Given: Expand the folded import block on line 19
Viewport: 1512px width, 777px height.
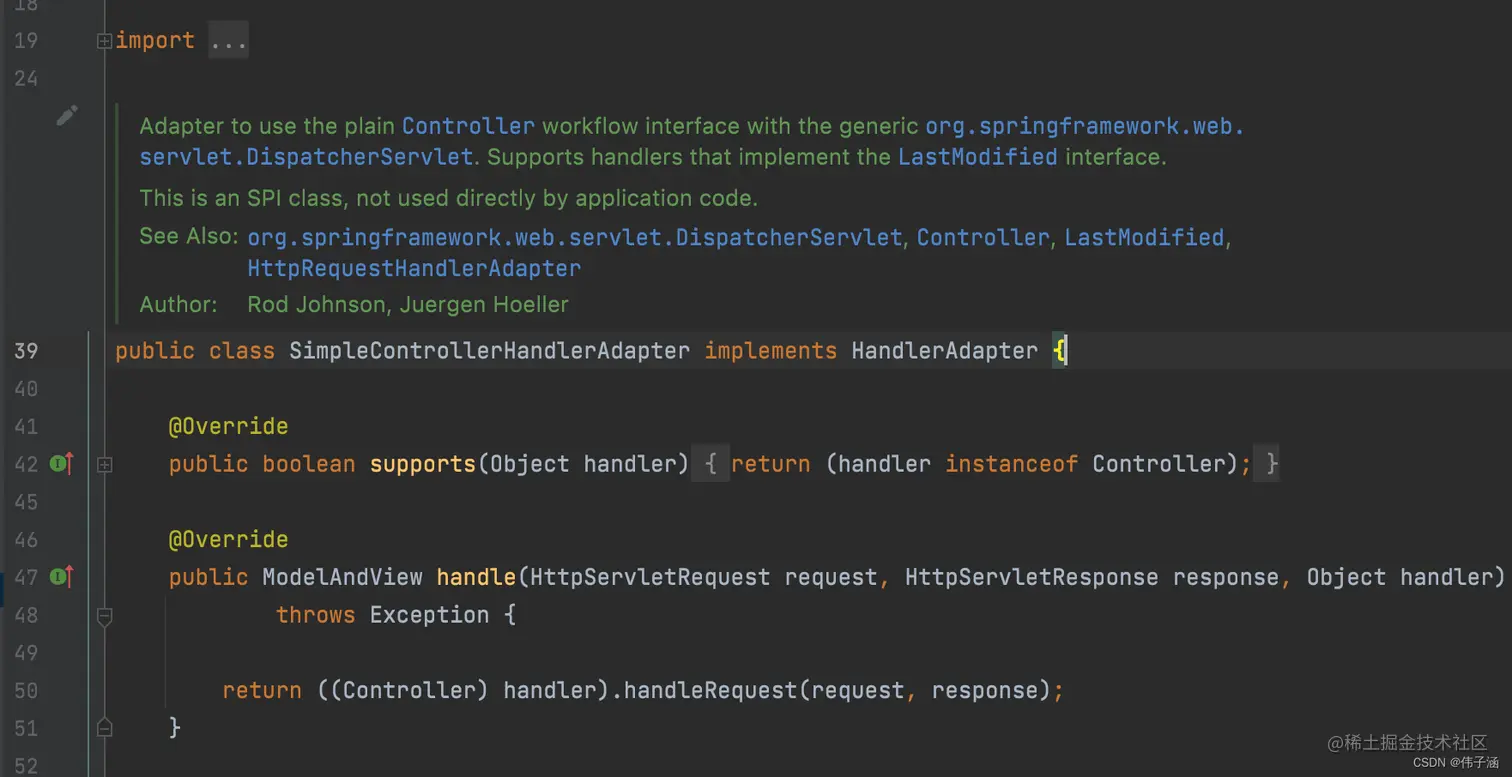Looking at the screenshot, I should pos(104,41).
